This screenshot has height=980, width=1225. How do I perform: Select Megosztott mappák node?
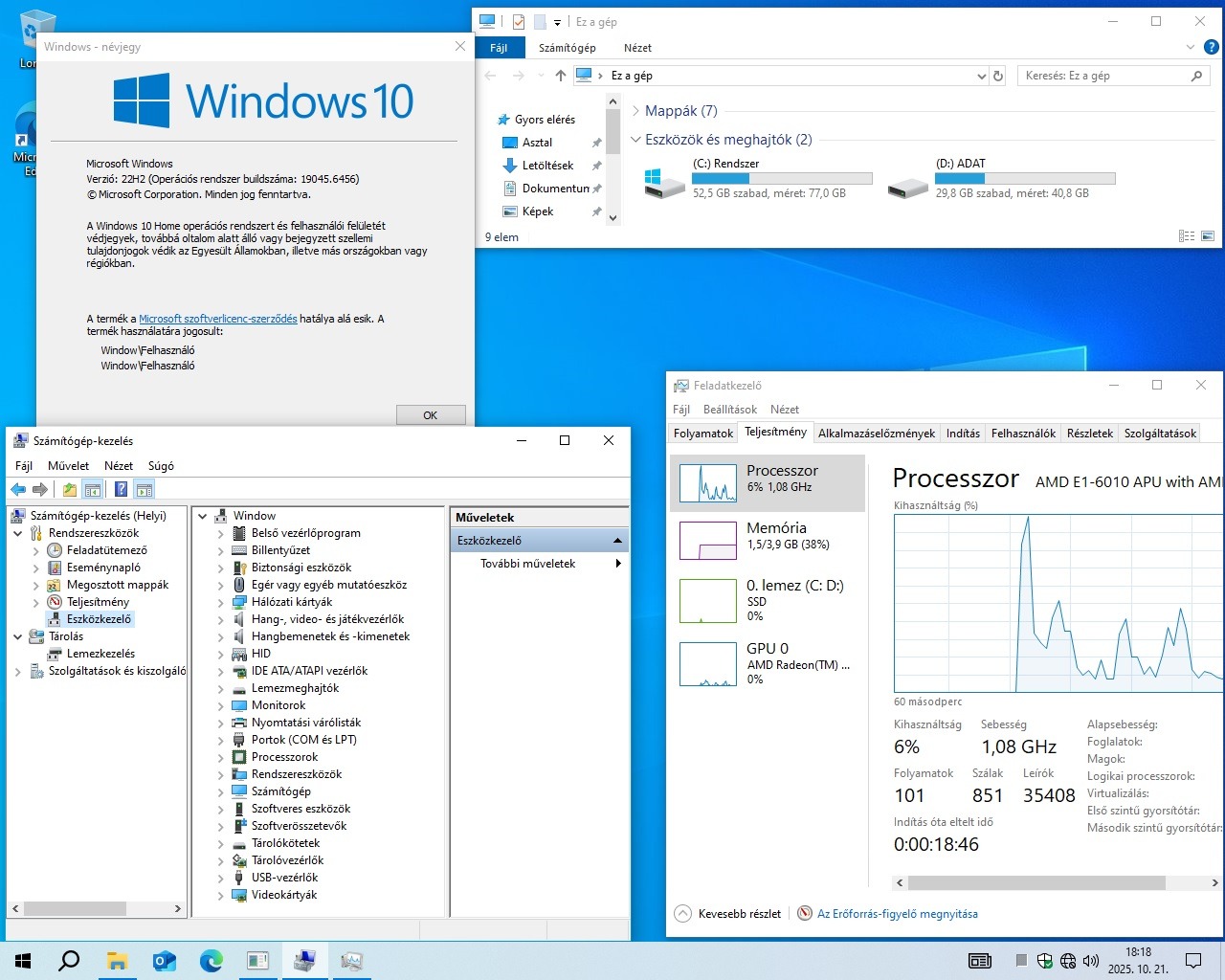(x=118, y=585)
